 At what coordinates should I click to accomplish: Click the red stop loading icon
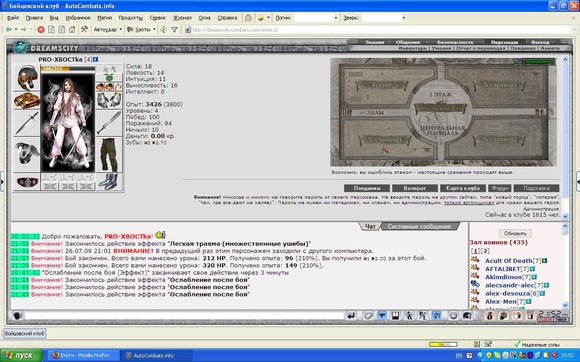pyautogui.click(x=41, y=30)
